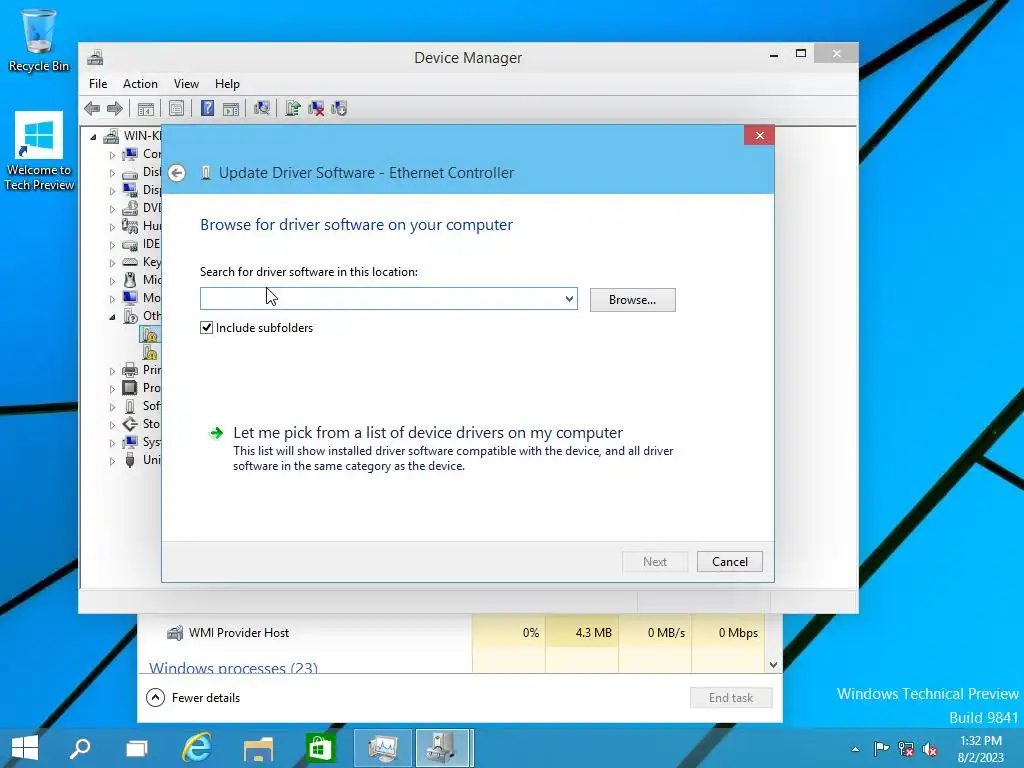The width and height of the screenshot is (1024, 768).
Task: Expand the System devices tree node arrow
Action: [112, 443]
